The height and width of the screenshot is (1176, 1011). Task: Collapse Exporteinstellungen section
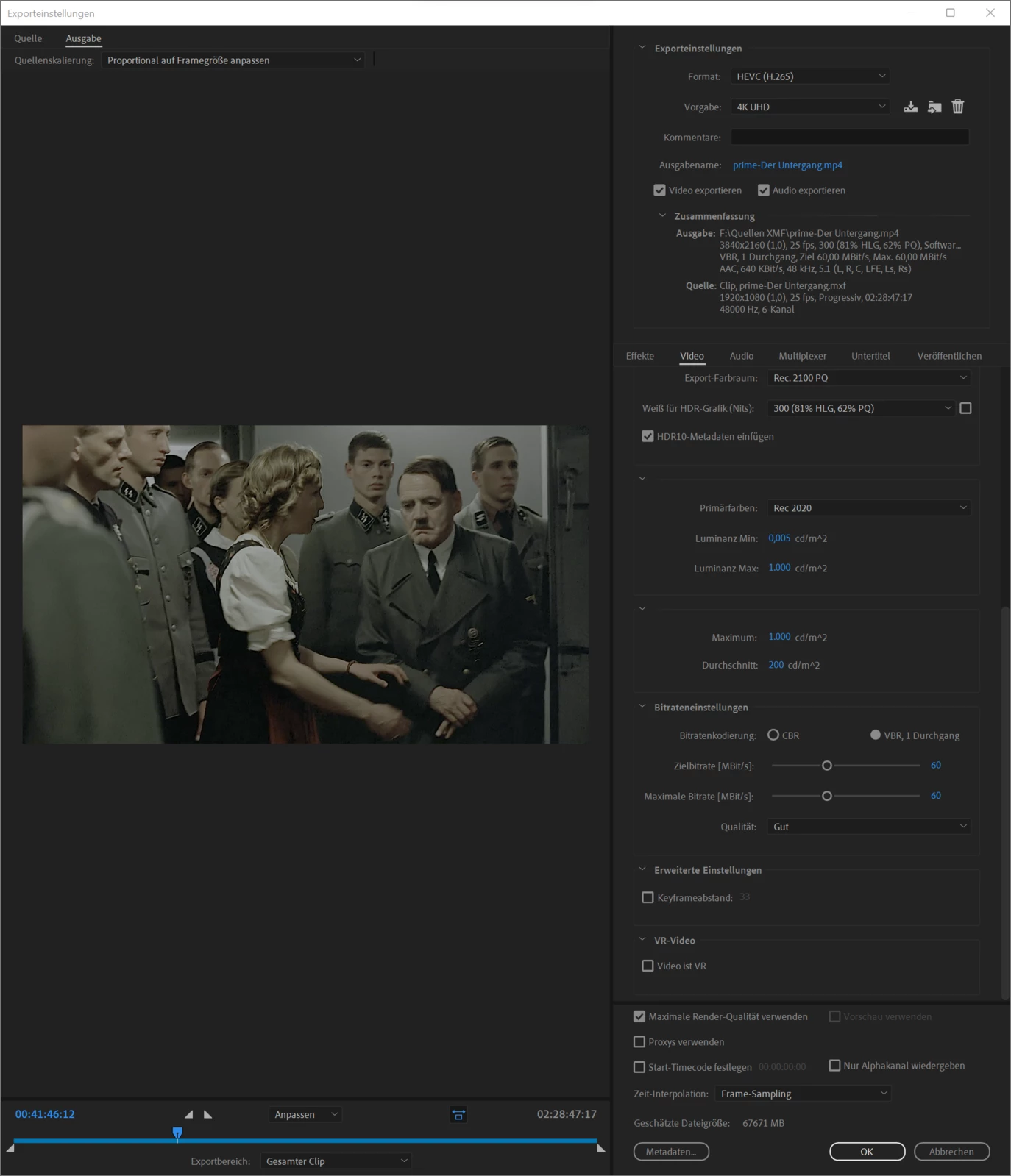(642, 48)
